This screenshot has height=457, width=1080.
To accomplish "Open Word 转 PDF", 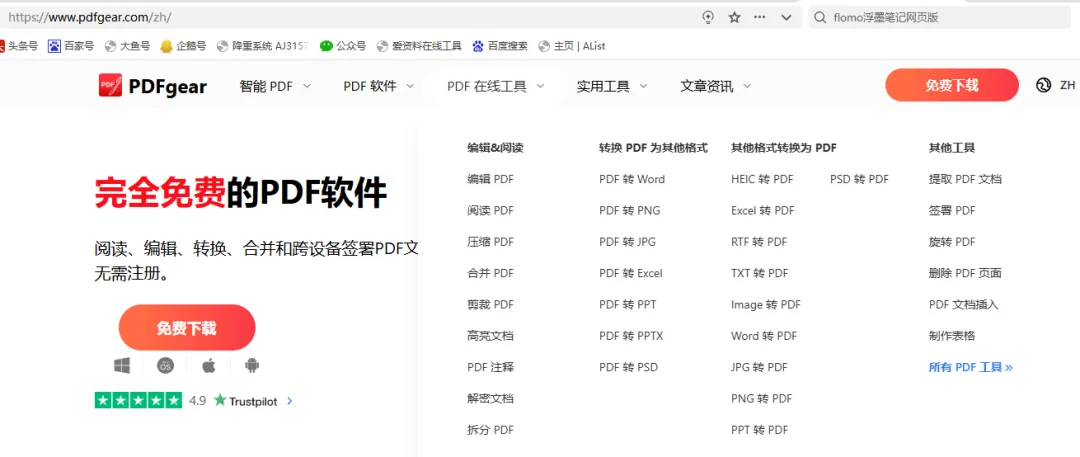I will (x=764, y=336).
